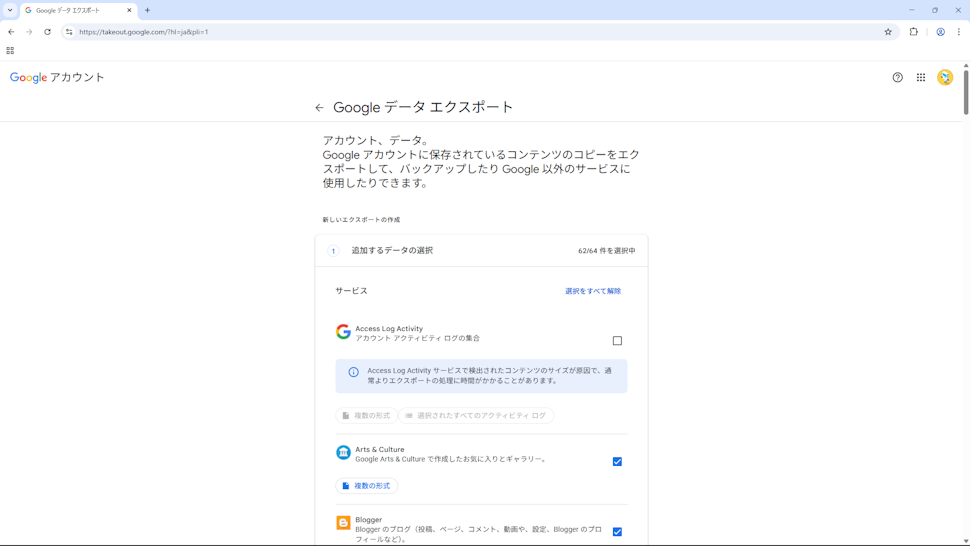Click the step 1 追加するデータの選択 header

pyautogui.click(x=481, y=251)
